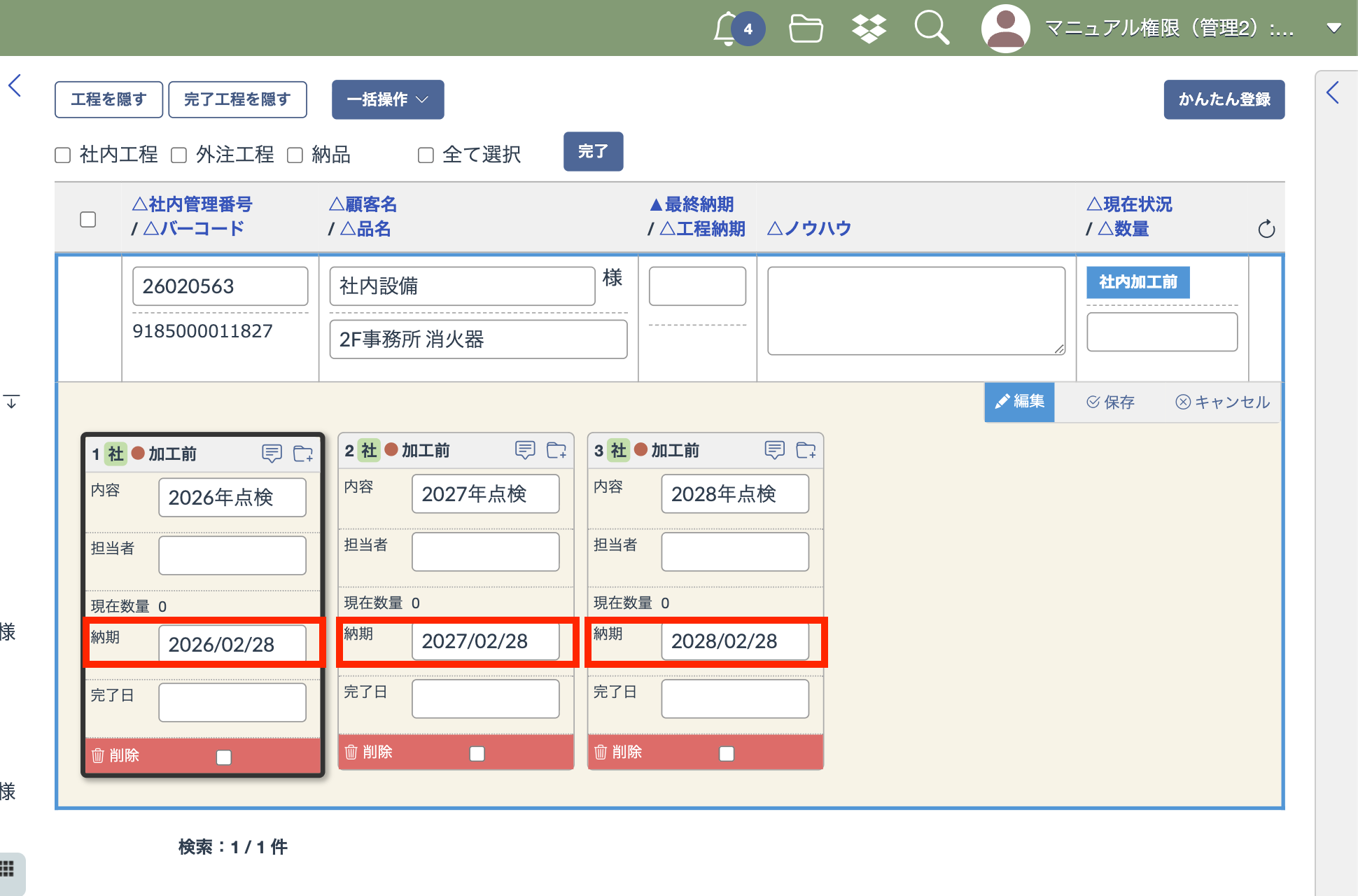The height and width of the screenshot is (896, 1358).
Task: Sort by 最終納期 column header
Action: click(692, 204)
